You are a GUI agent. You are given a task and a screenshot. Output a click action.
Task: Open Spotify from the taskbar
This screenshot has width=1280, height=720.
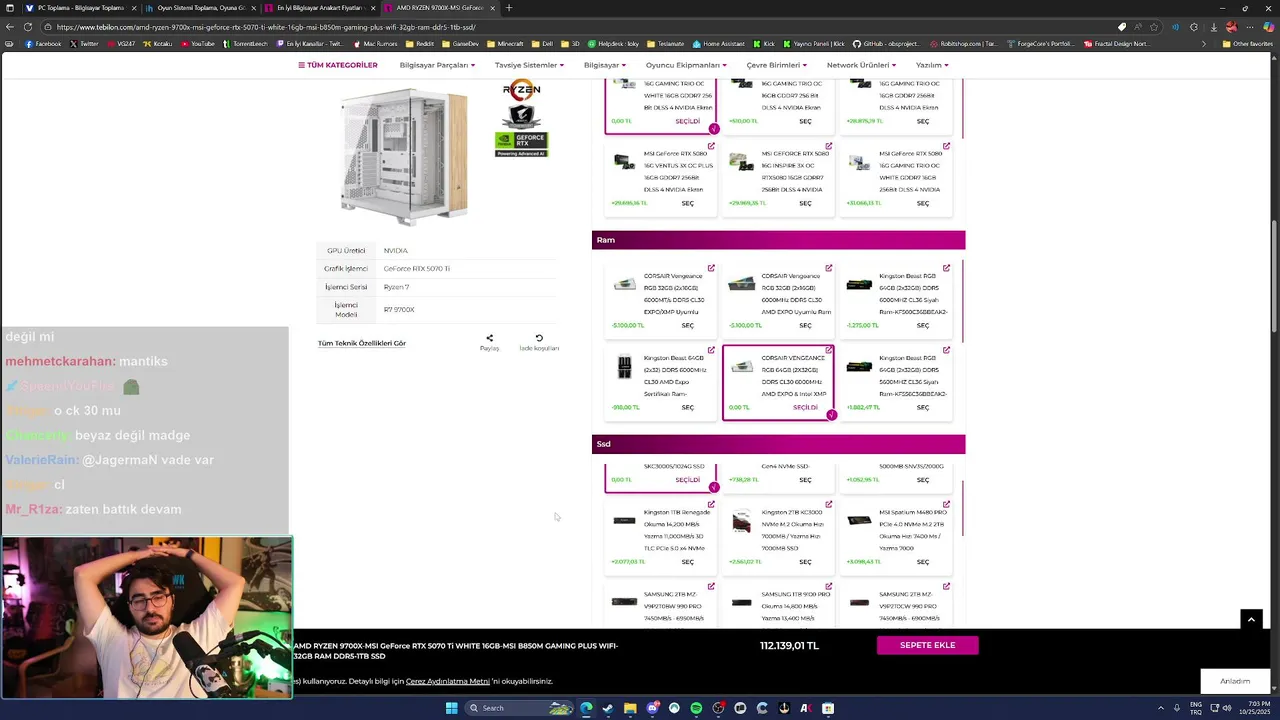(x=696, y=708)
